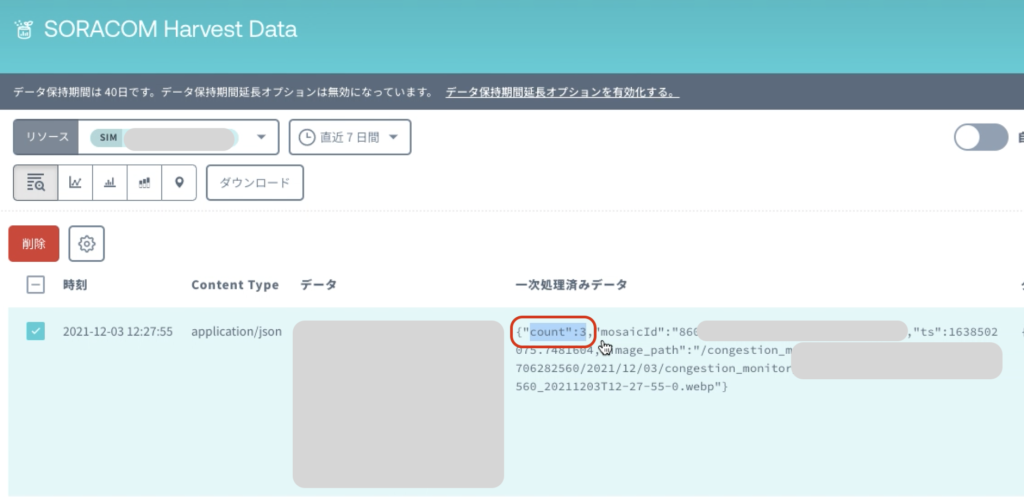This screenshot has width=1024, height=497.
Task: Click the "count":3 text in processed data
Action: click(553, 332)
